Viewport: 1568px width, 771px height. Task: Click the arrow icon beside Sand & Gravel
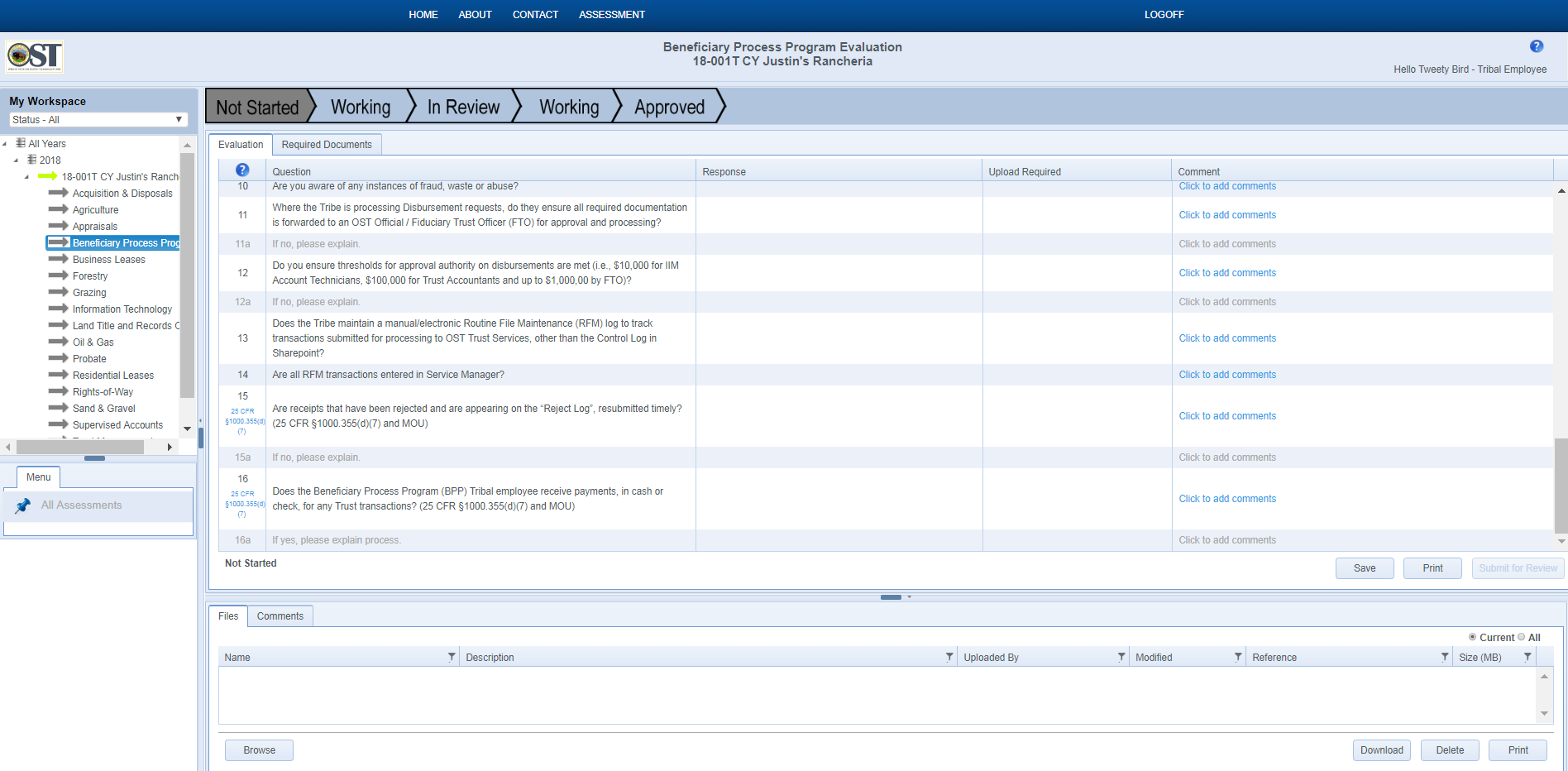(59, 408)
